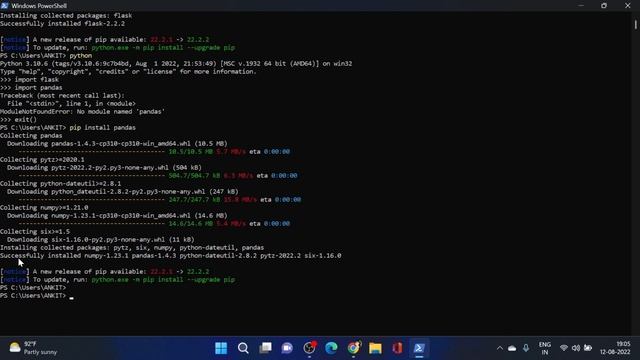Screen dimensions: 640x360
Task: Open the Wi-Fi network tray icon
Action: [564, 348]
